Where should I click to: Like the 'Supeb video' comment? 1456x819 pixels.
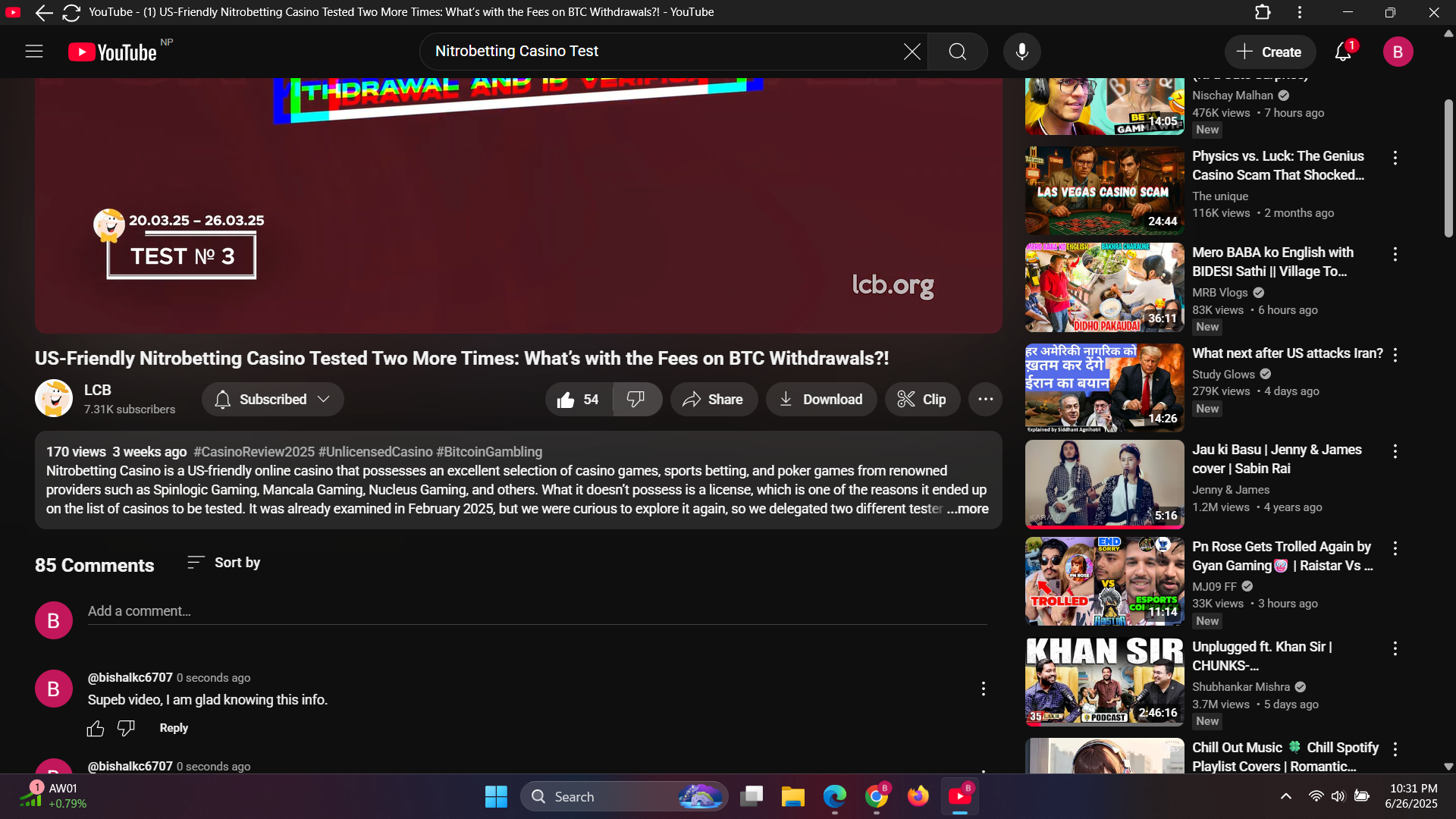[96, 729]
